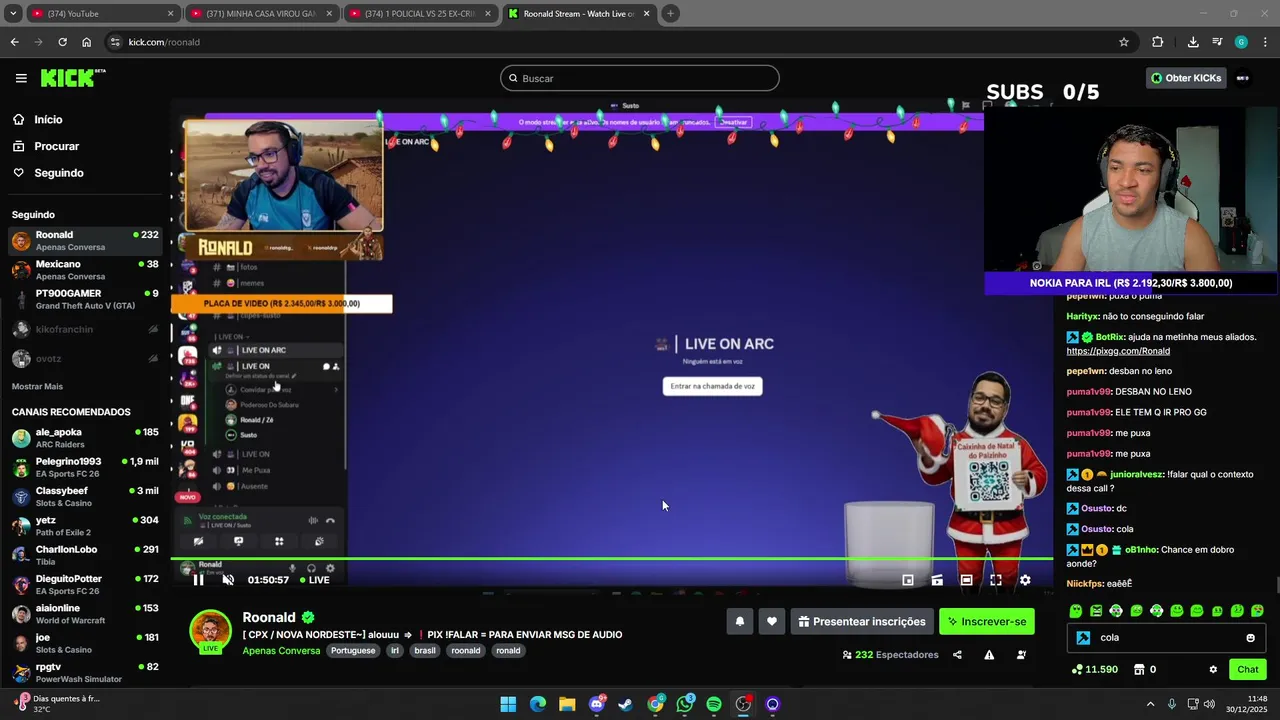The height and width of the screenshot is (720, 1280).
Task: Switch to MINHA CASA VIROU GAM tab
Action: click(260, 14)
